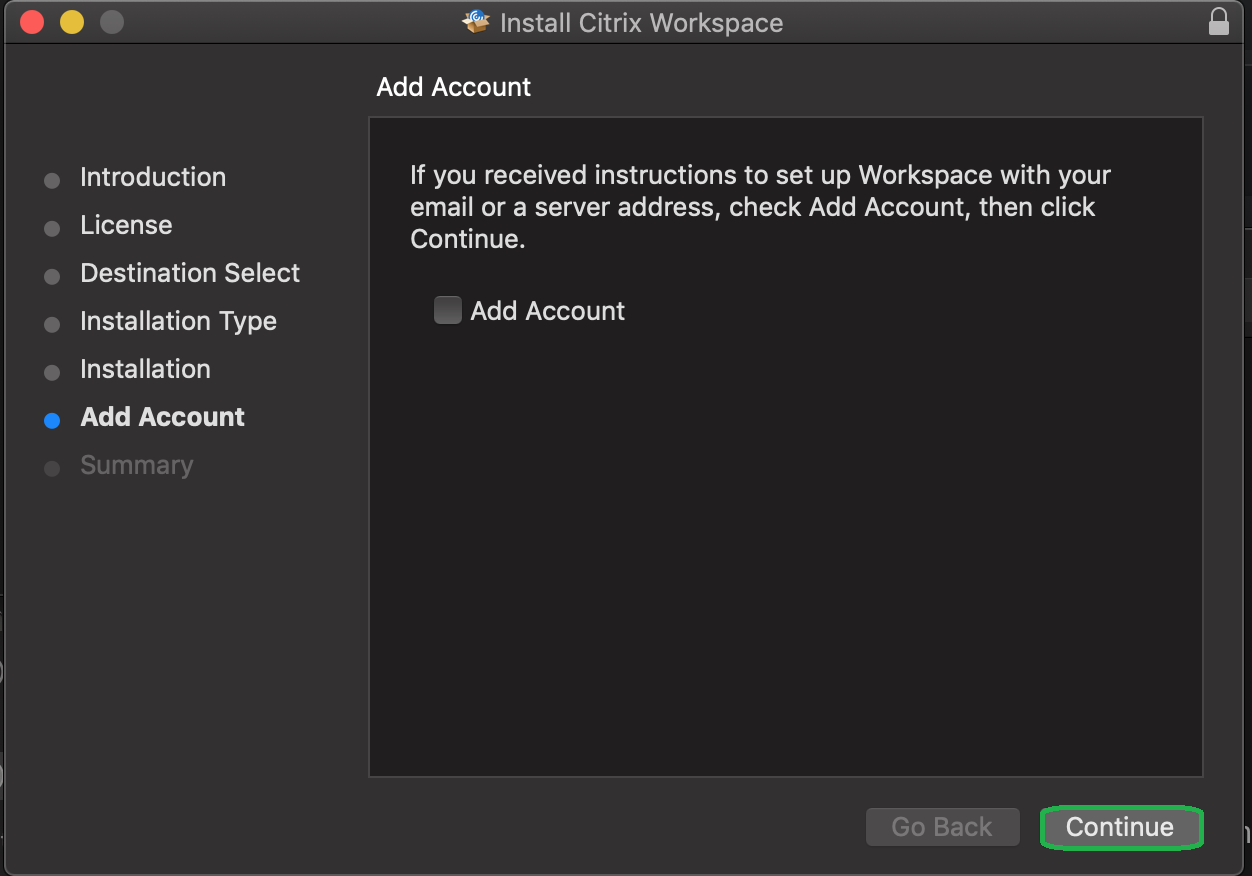
Task: Click the instructions paragraph about Workspace setup
Action: tap(760, 207)
